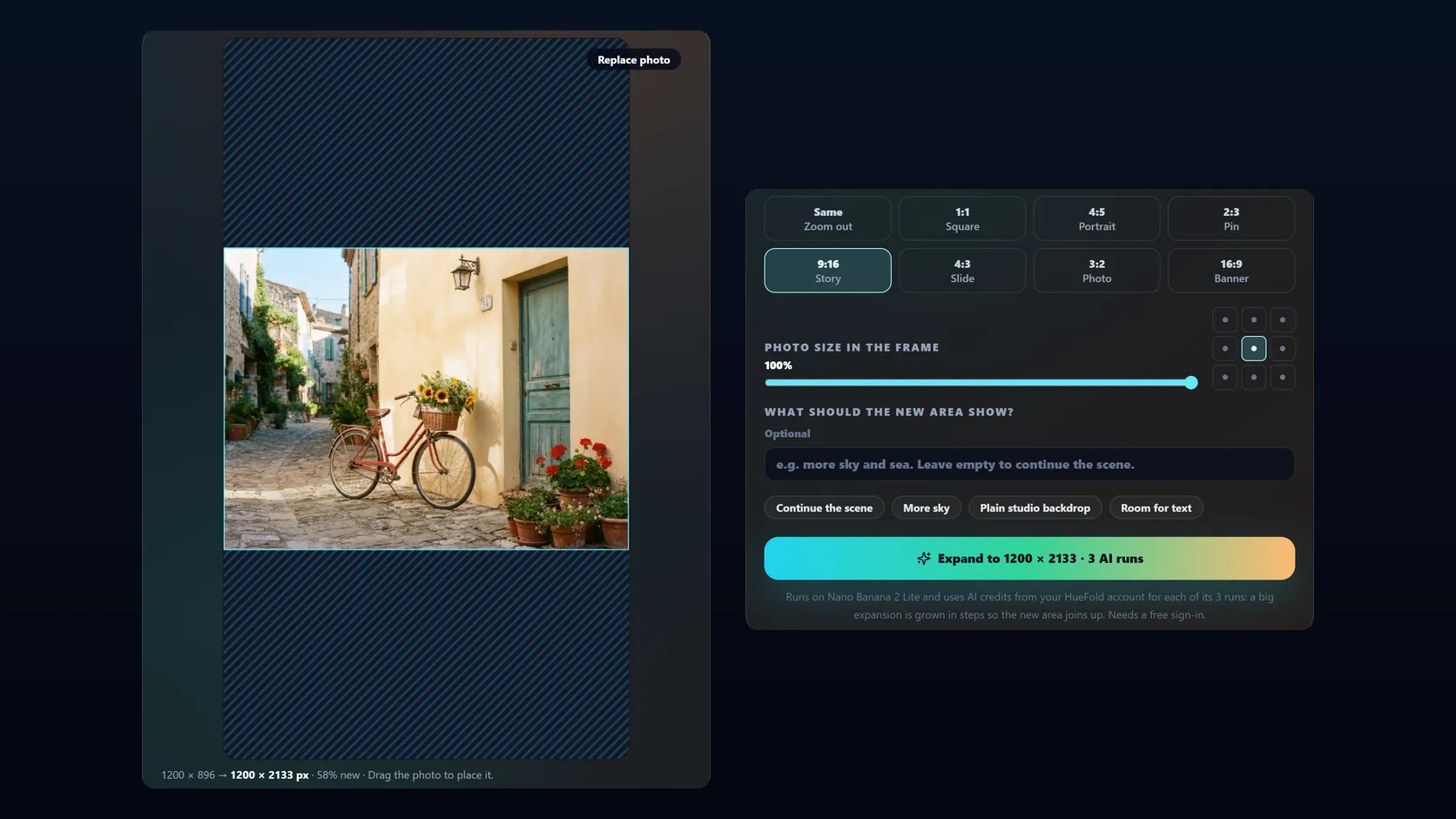Choose the 1:1 Square aspect ratio

pos(962,218)
